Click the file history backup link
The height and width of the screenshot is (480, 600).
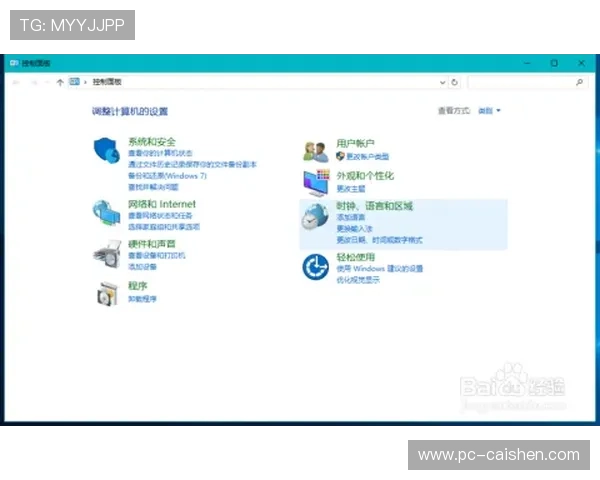point(192,164)
